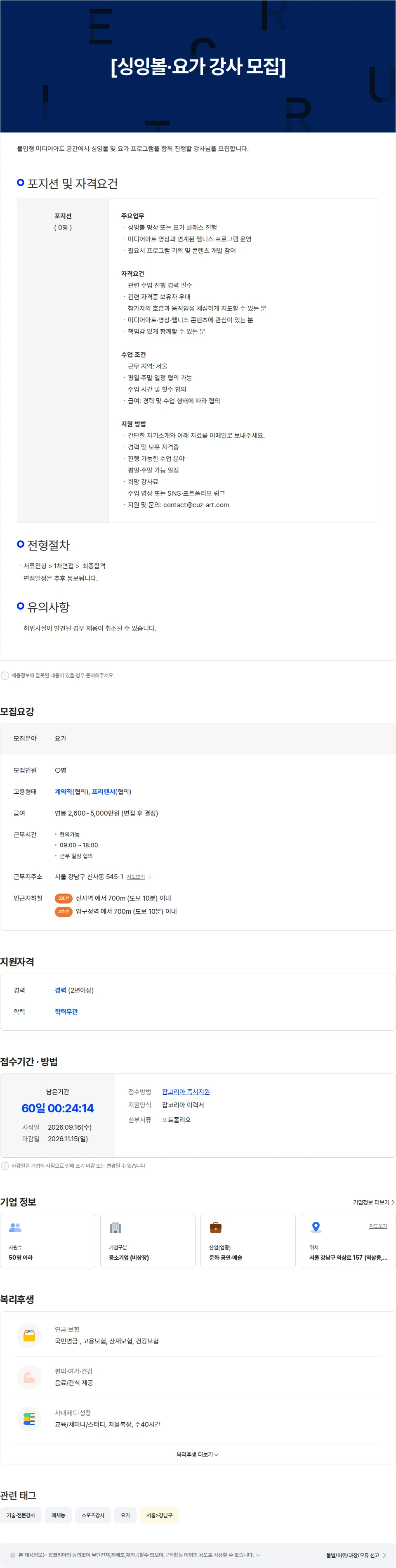This screenshot has width=396, height=1568.
Task: Click the company type building icon
Action: click(x=115, y=1228)
